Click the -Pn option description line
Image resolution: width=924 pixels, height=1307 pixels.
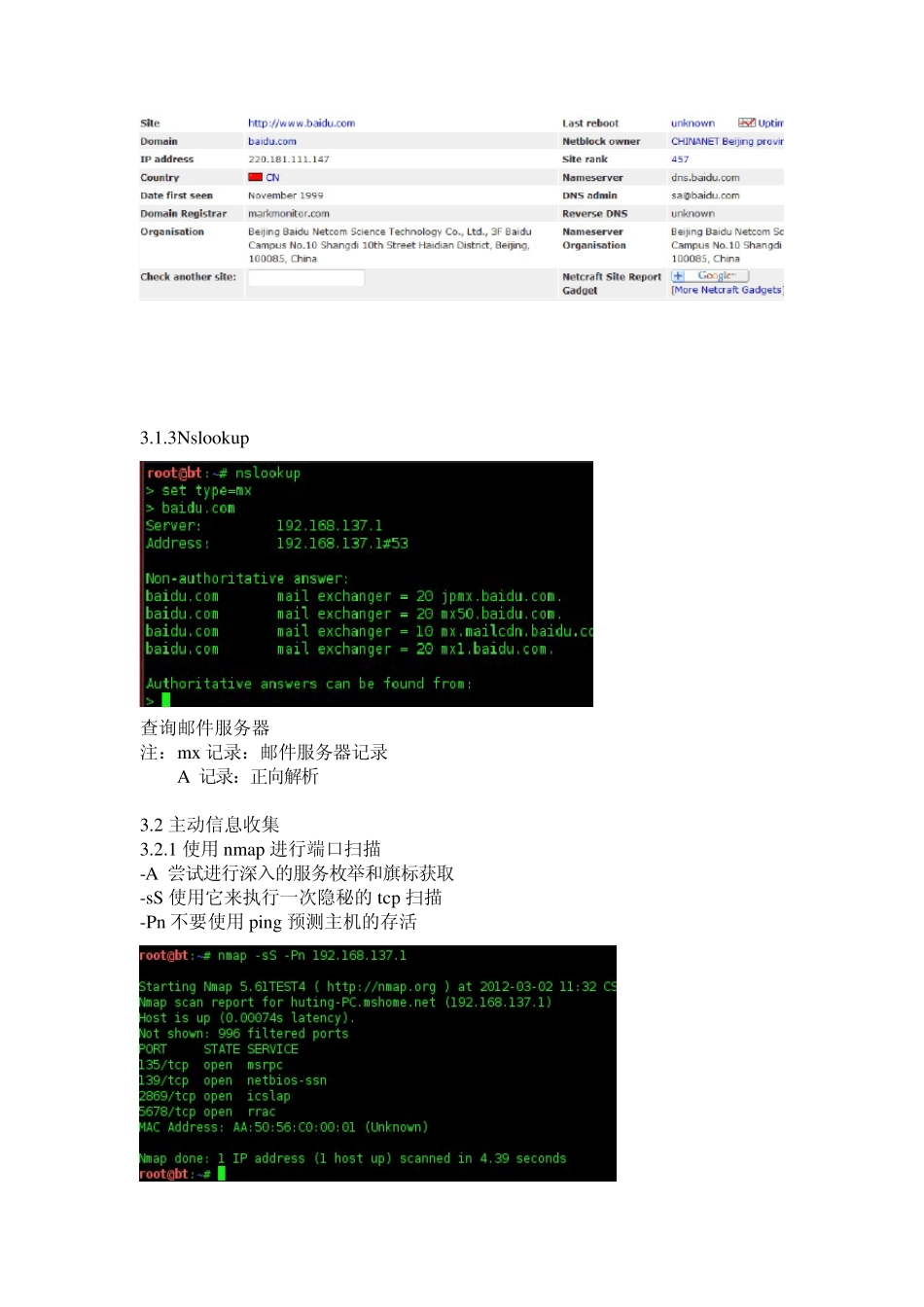point(278,922)
